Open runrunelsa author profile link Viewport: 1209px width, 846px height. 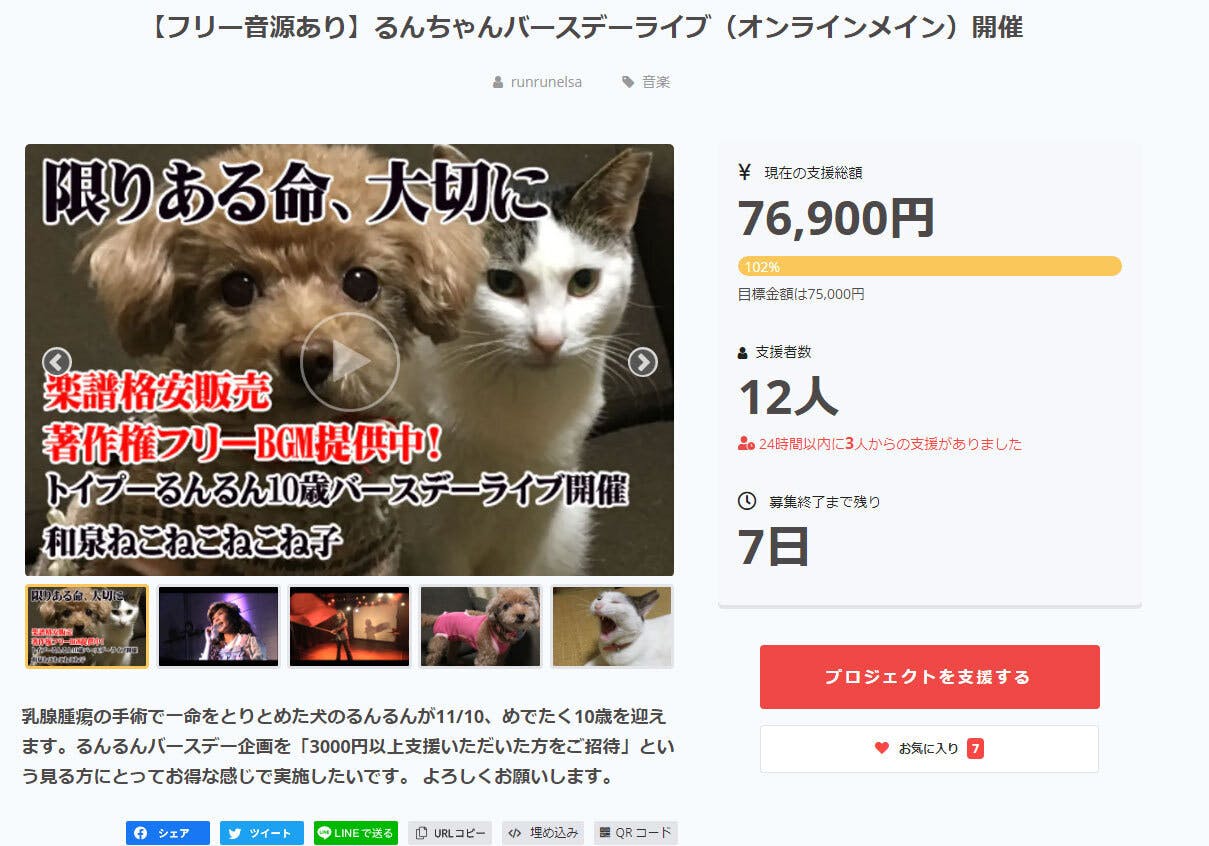tap(546, 82)
